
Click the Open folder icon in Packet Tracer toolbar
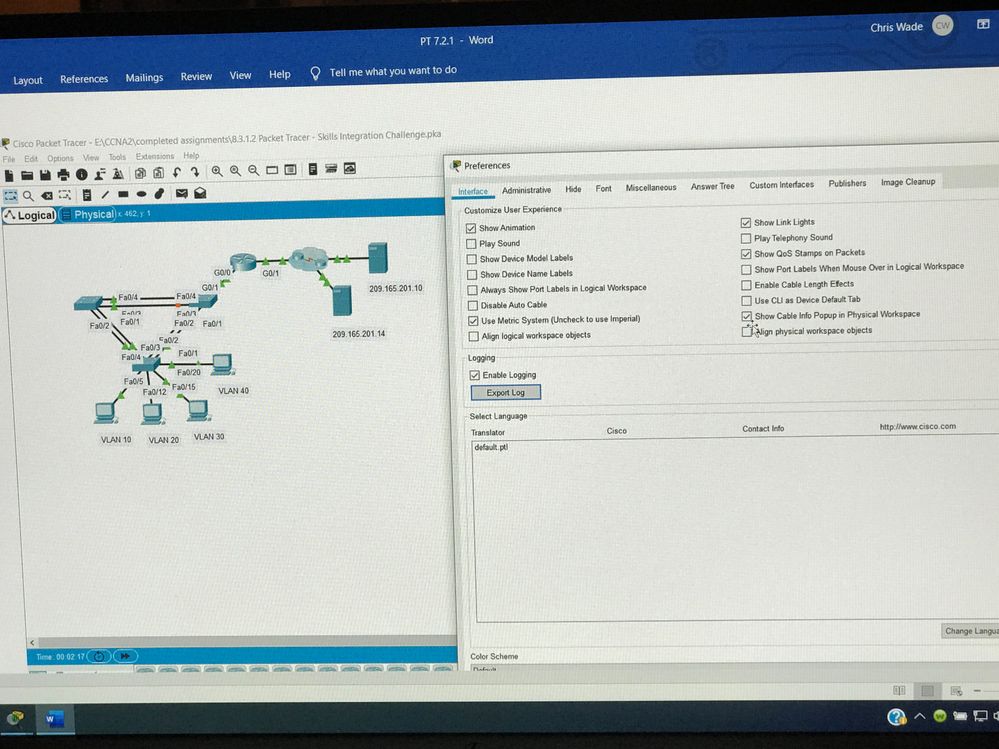coord(27,175)
